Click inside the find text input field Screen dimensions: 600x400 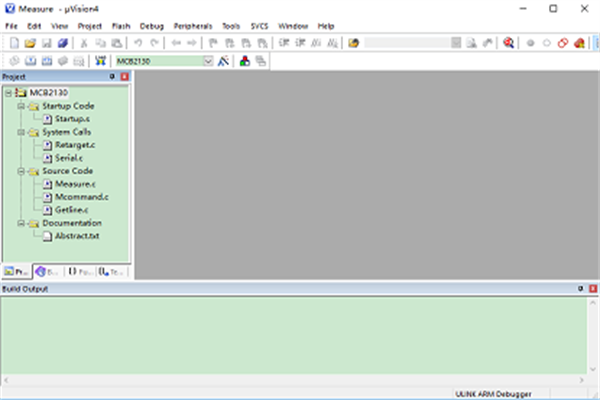(x=407, y=43)
